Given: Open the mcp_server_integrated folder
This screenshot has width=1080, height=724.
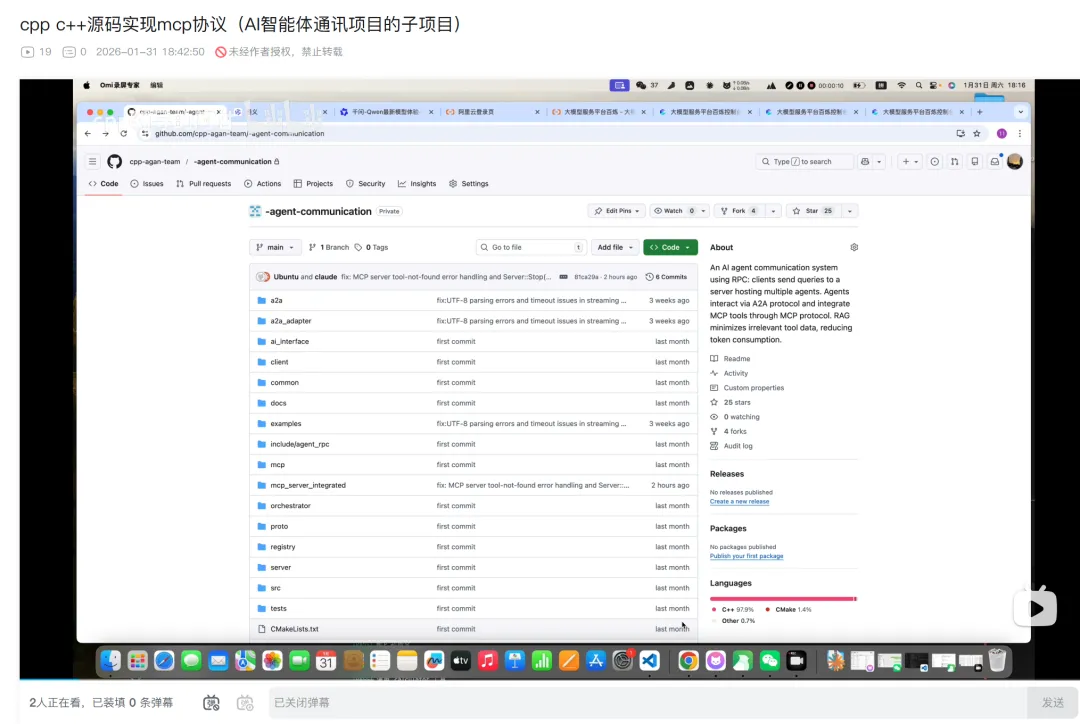Looking at the screenshot, I should pyautogui.click(x=308, y=485).
